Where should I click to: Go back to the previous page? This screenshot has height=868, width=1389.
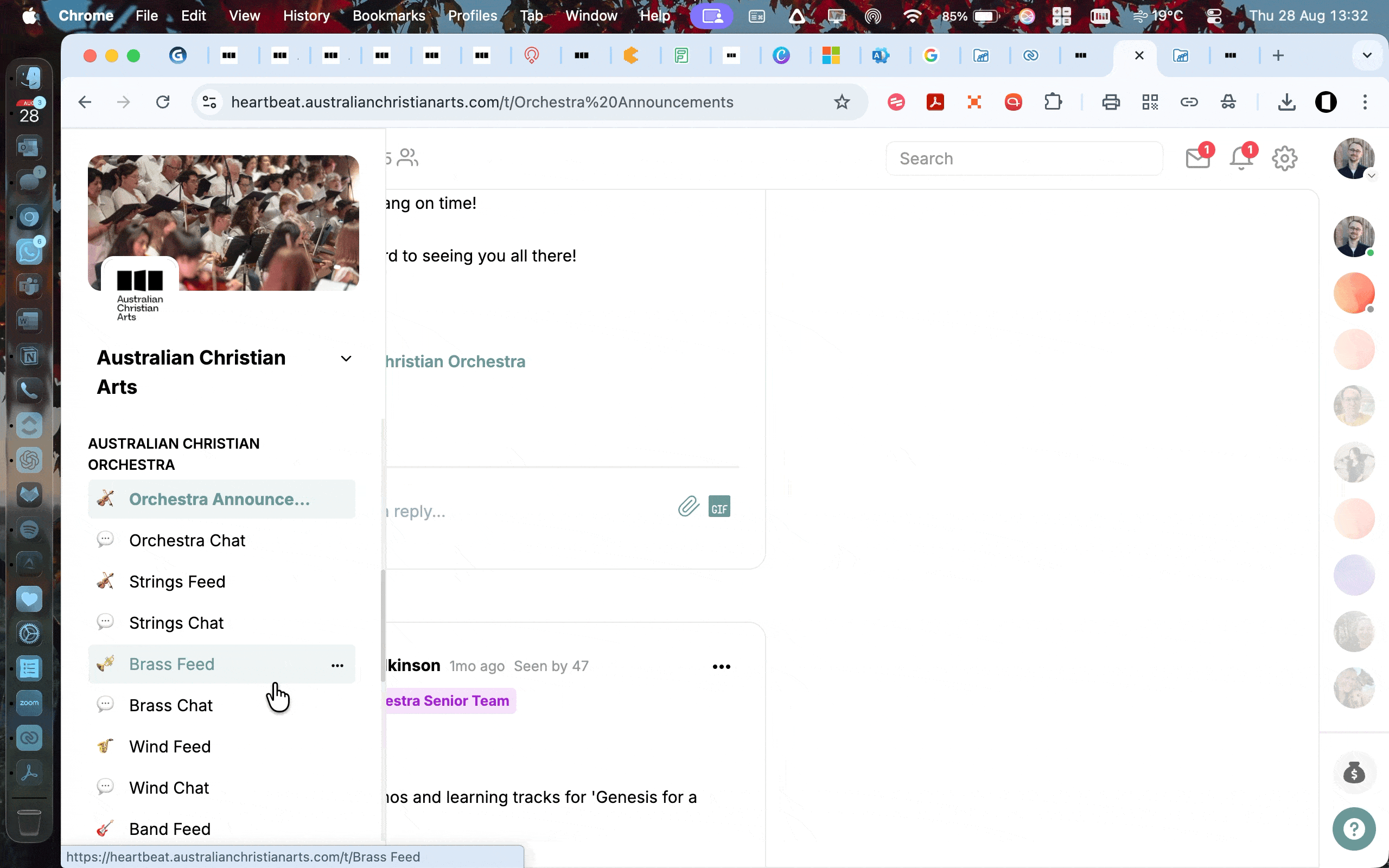click(85, 102)
